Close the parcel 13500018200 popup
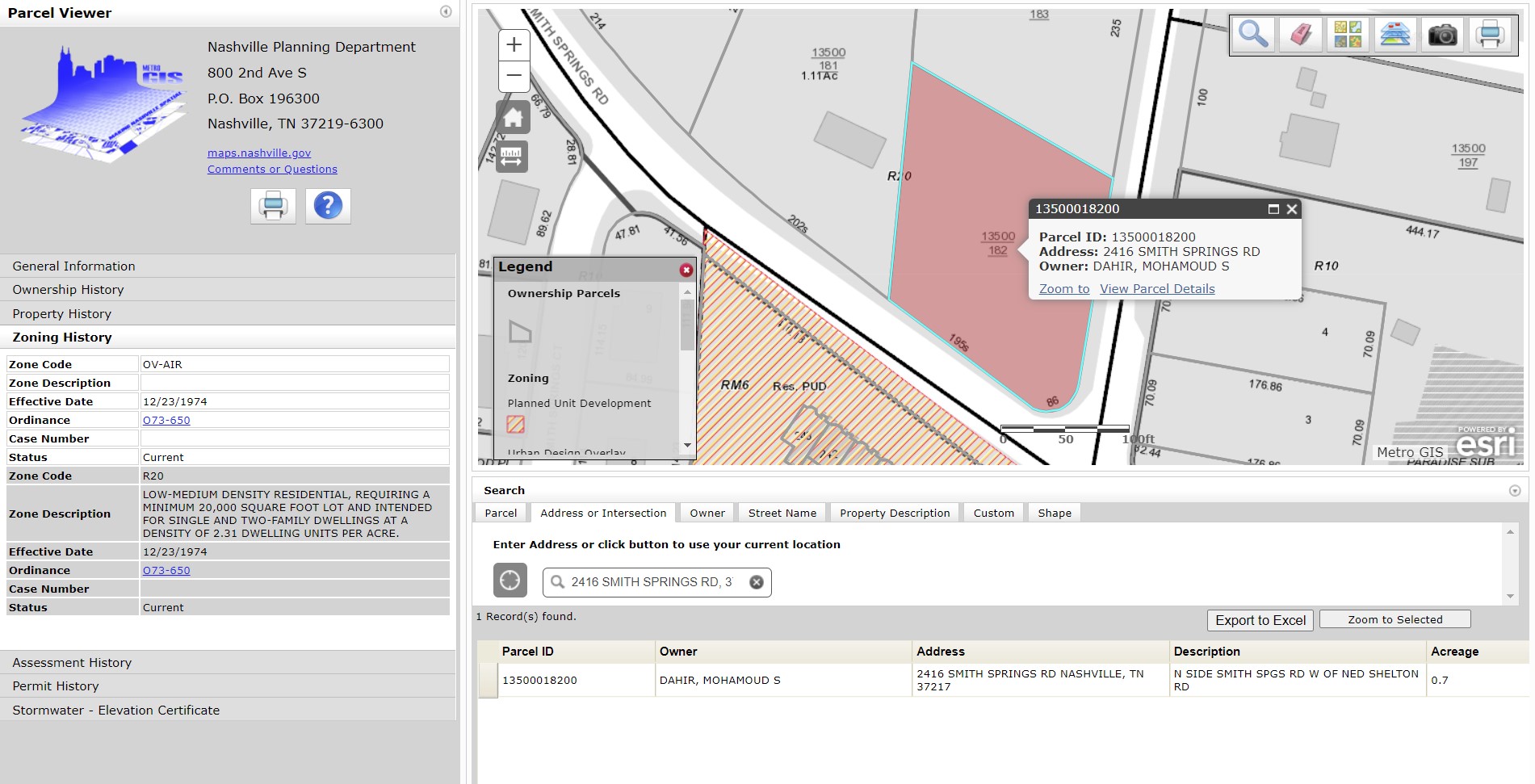The image size is (1535, 784). point(1292,209)
